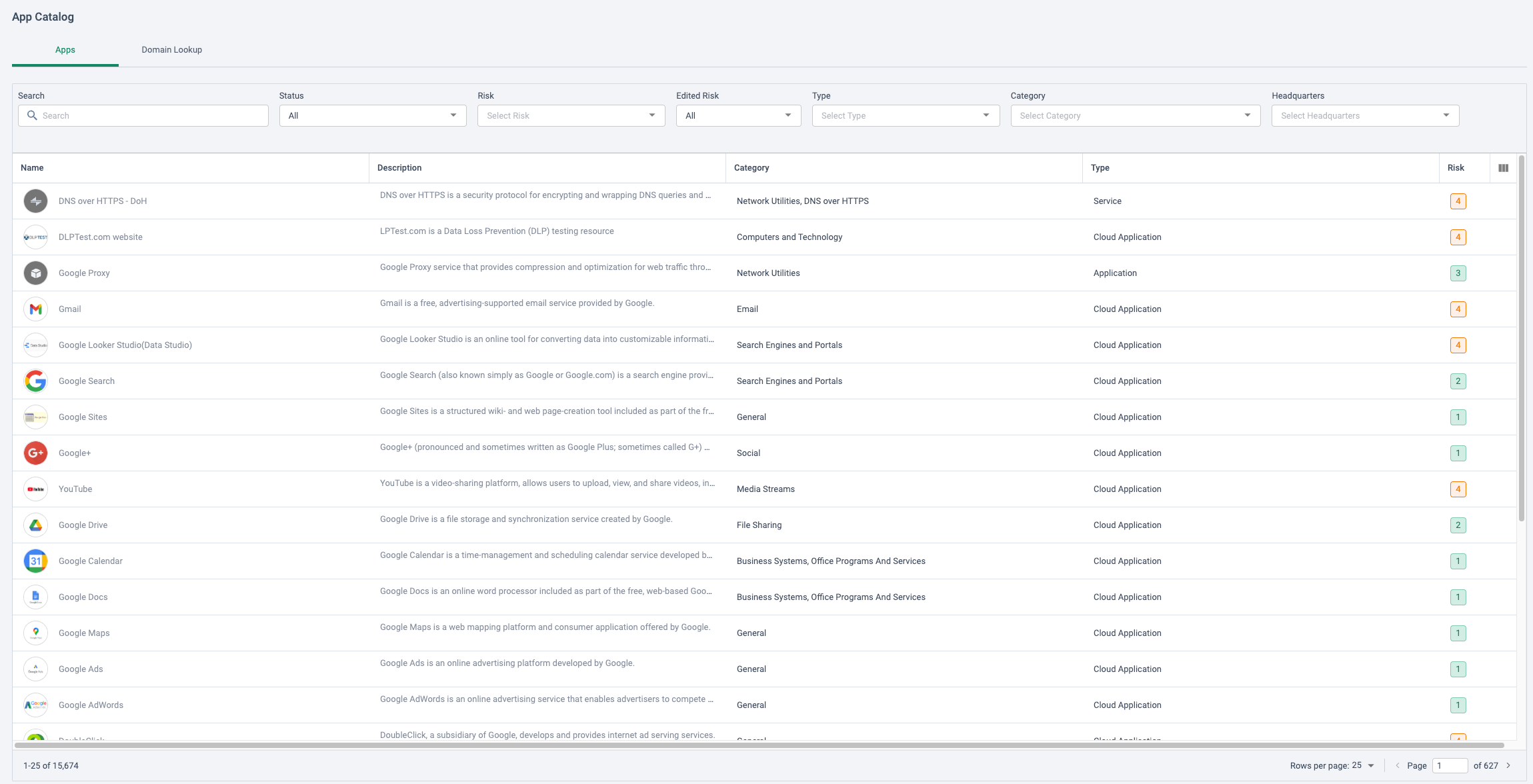Switch to the Domain Lookup tab

click(172, 50)
